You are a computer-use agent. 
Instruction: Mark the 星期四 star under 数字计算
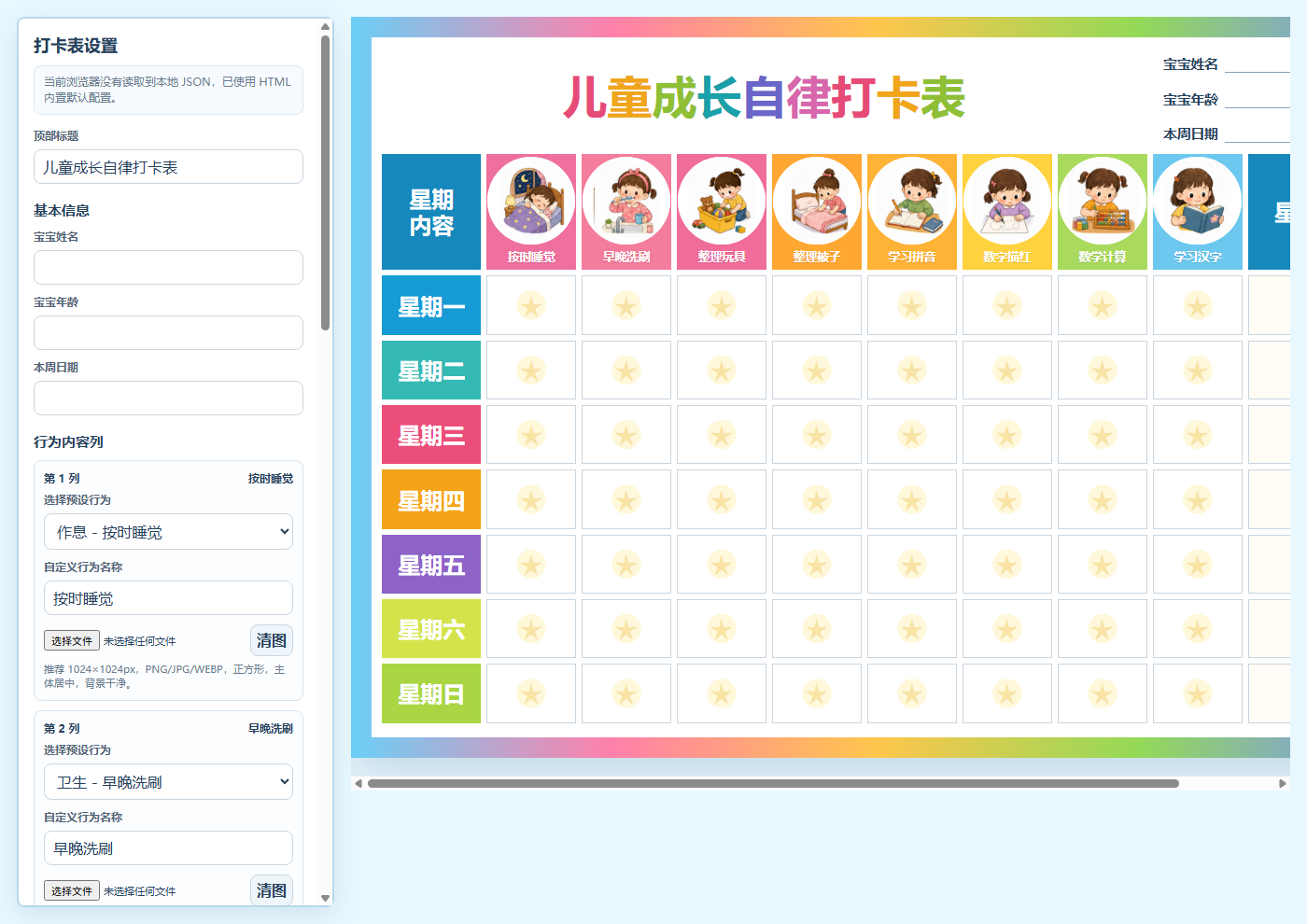pos(1103,499)
